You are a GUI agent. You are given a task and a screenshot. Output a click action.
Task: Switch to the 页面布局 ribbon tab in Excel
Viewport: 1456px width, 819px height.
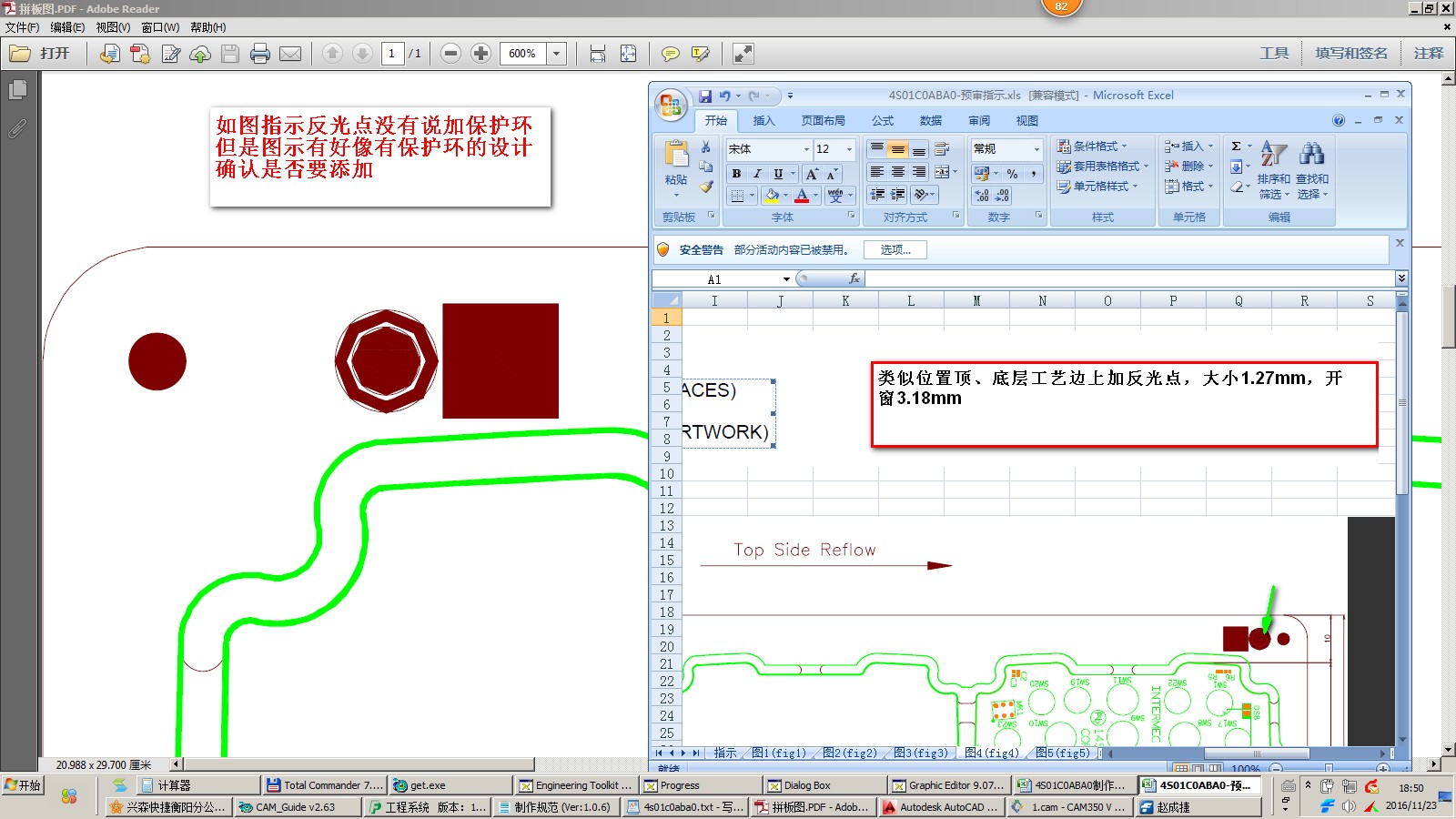tap(823, 121)
